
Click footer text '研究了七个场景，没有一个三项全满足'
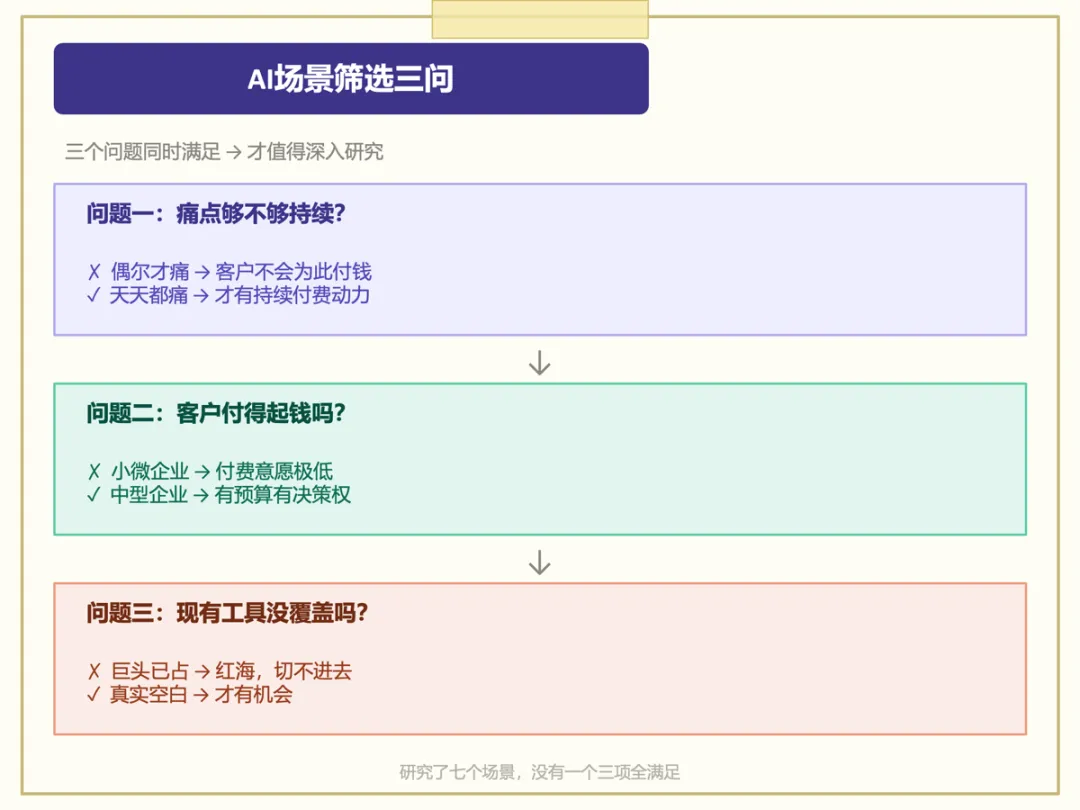(539, 772)
